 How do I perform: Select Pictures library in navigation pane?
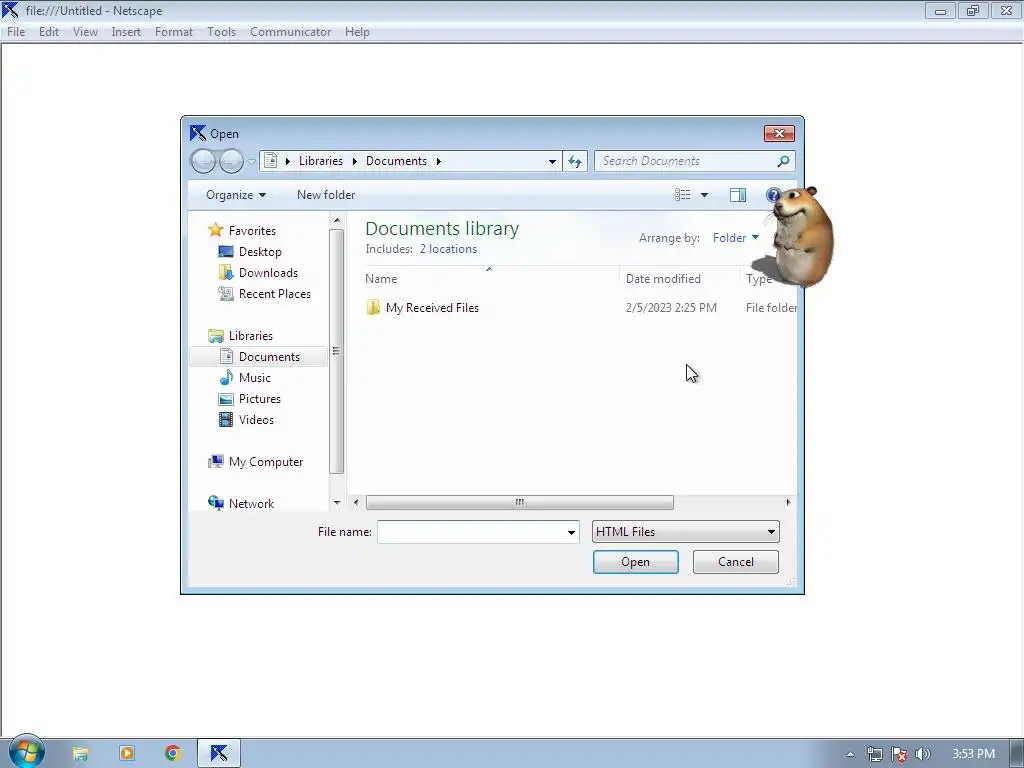tap(259, 398)
